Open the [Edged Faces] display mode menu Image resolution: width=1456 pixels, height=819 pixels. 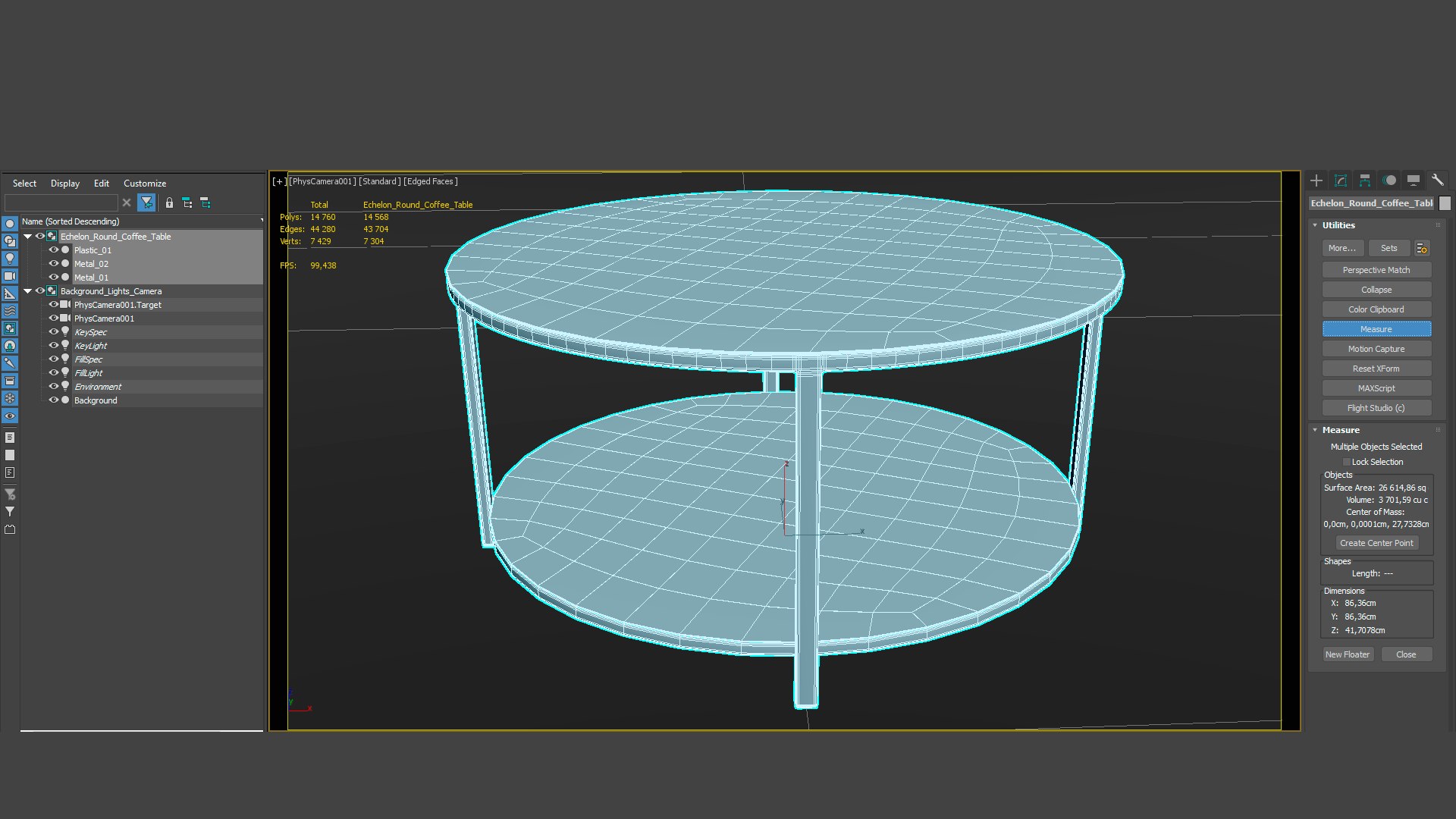(x=431, y=181)
